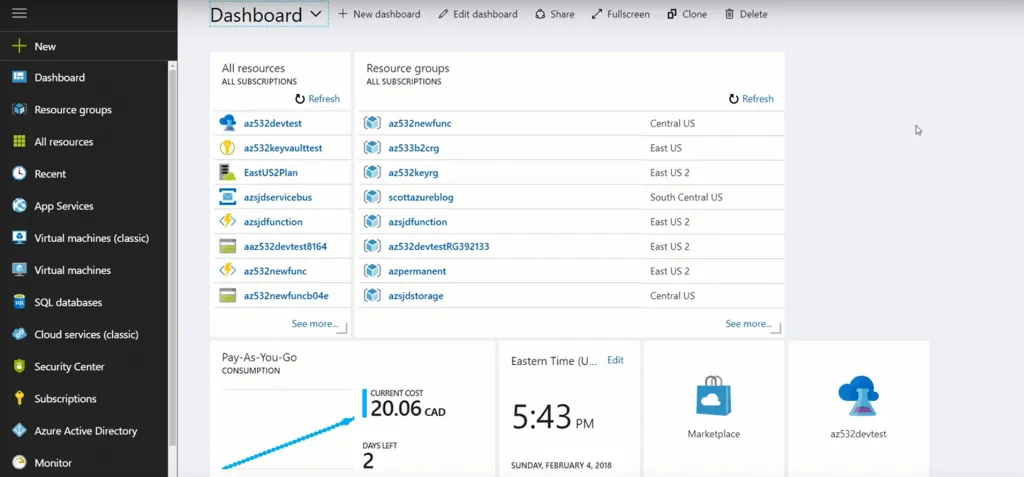Open the az532newfuncb04e storage icon
This screenshot has height=477, width=1024.
(x=227, y=295)
